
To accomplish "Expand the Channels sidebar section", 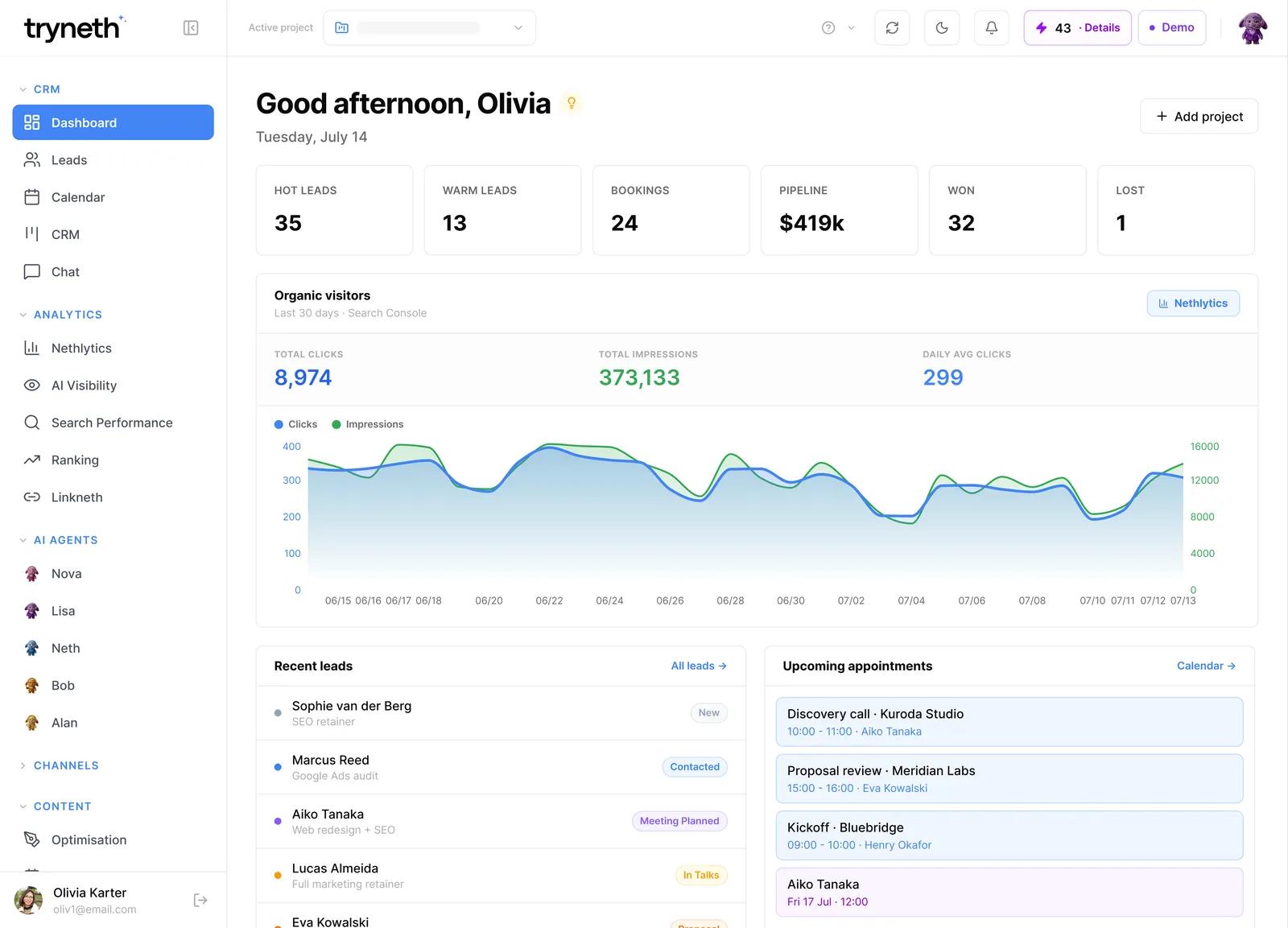I will [59, 765].
